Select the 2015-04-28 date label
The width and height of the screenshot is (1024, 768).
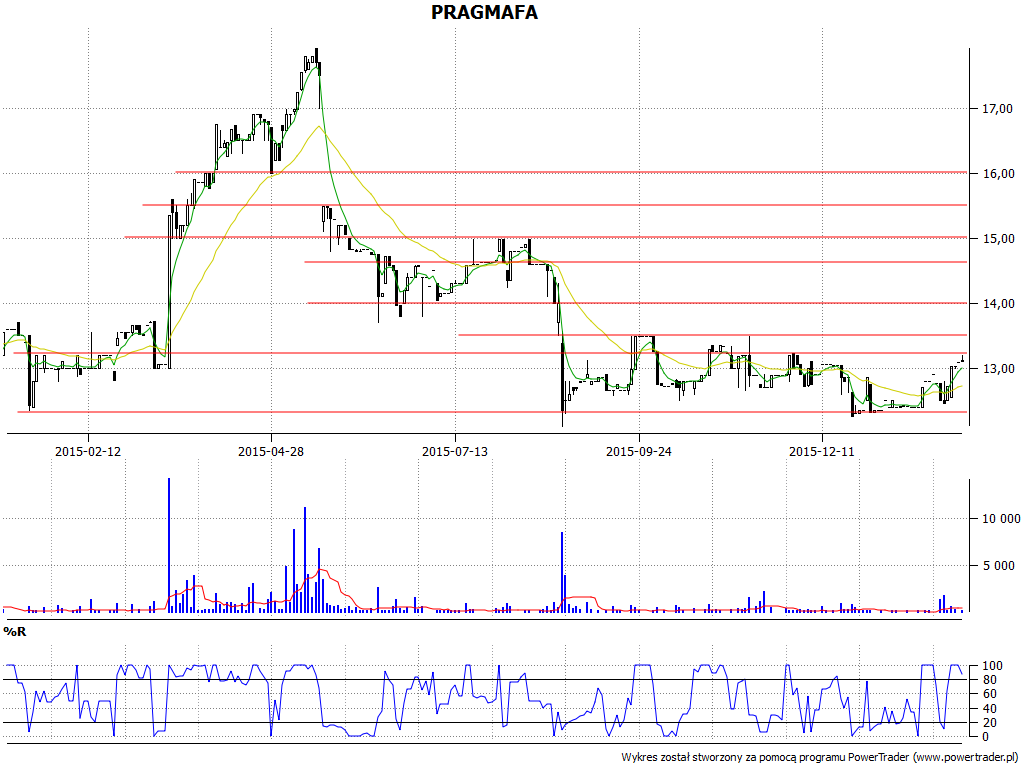[x=271, y=451]
